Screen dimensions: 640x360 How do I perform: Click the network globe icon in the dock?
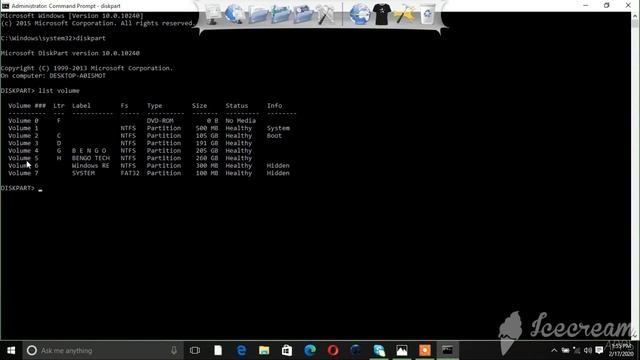(x=234, y=14)
